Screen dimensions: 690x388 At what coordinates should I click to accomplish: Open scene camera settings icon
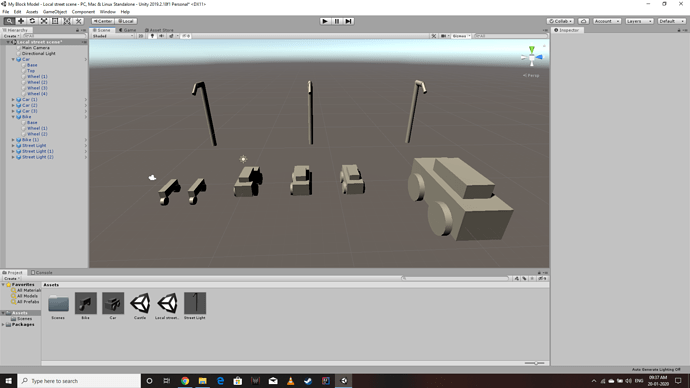pyautogui.click(x=444, y=36)
